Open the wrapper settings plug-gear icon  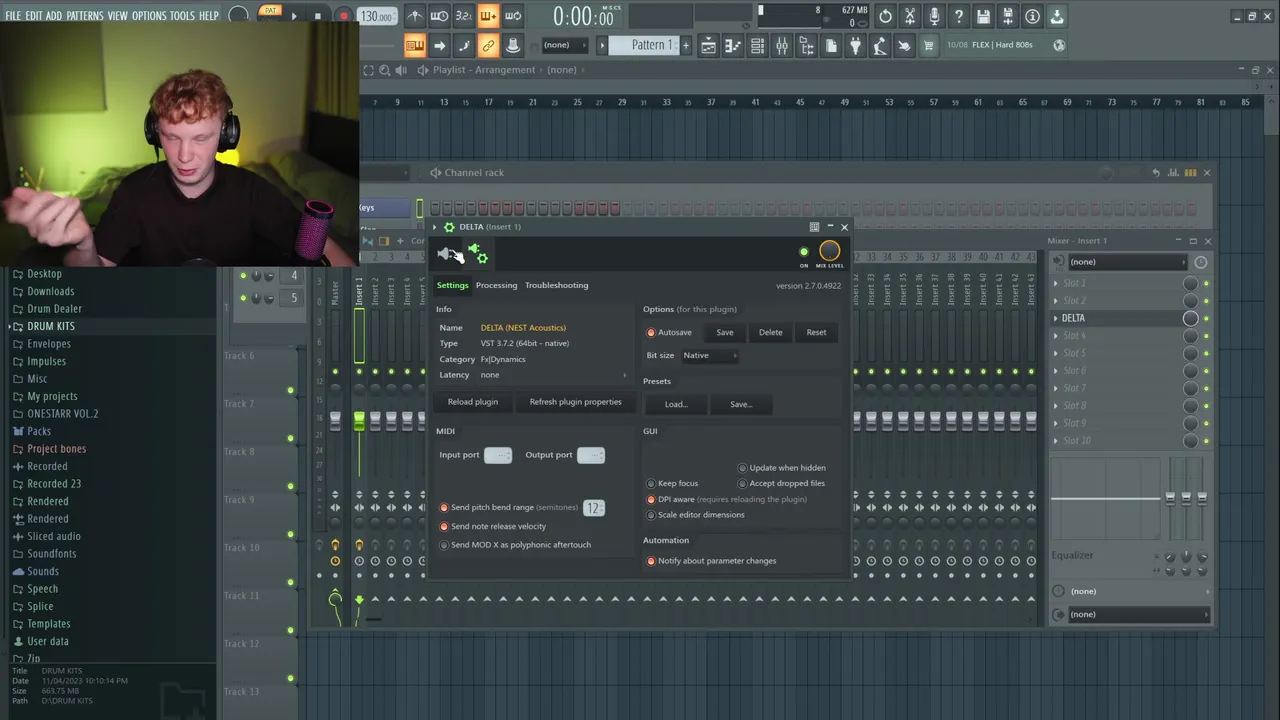click(x=478, y=255)
